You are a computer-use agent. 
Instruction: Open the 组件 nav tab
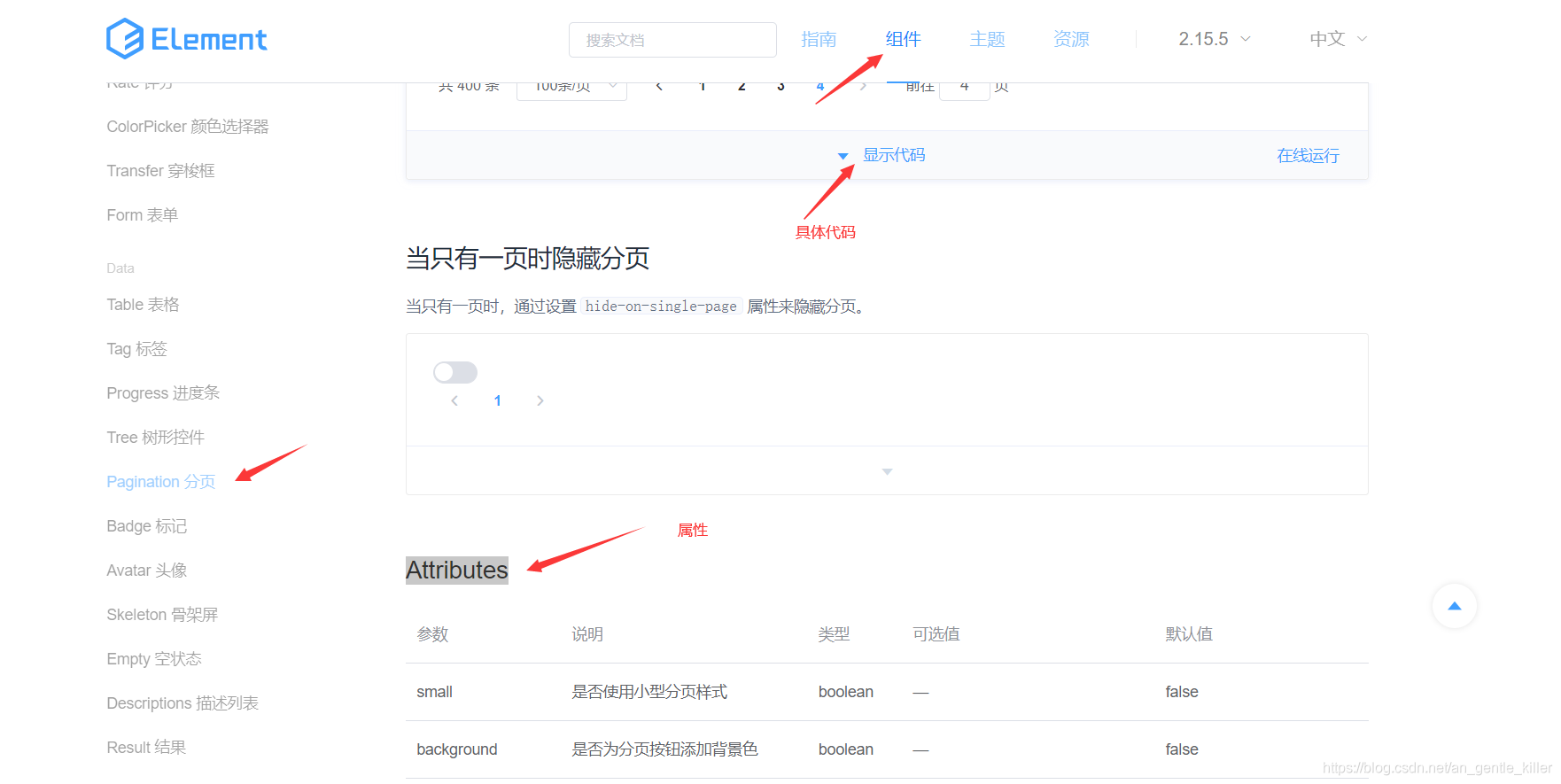pos(903,39)
